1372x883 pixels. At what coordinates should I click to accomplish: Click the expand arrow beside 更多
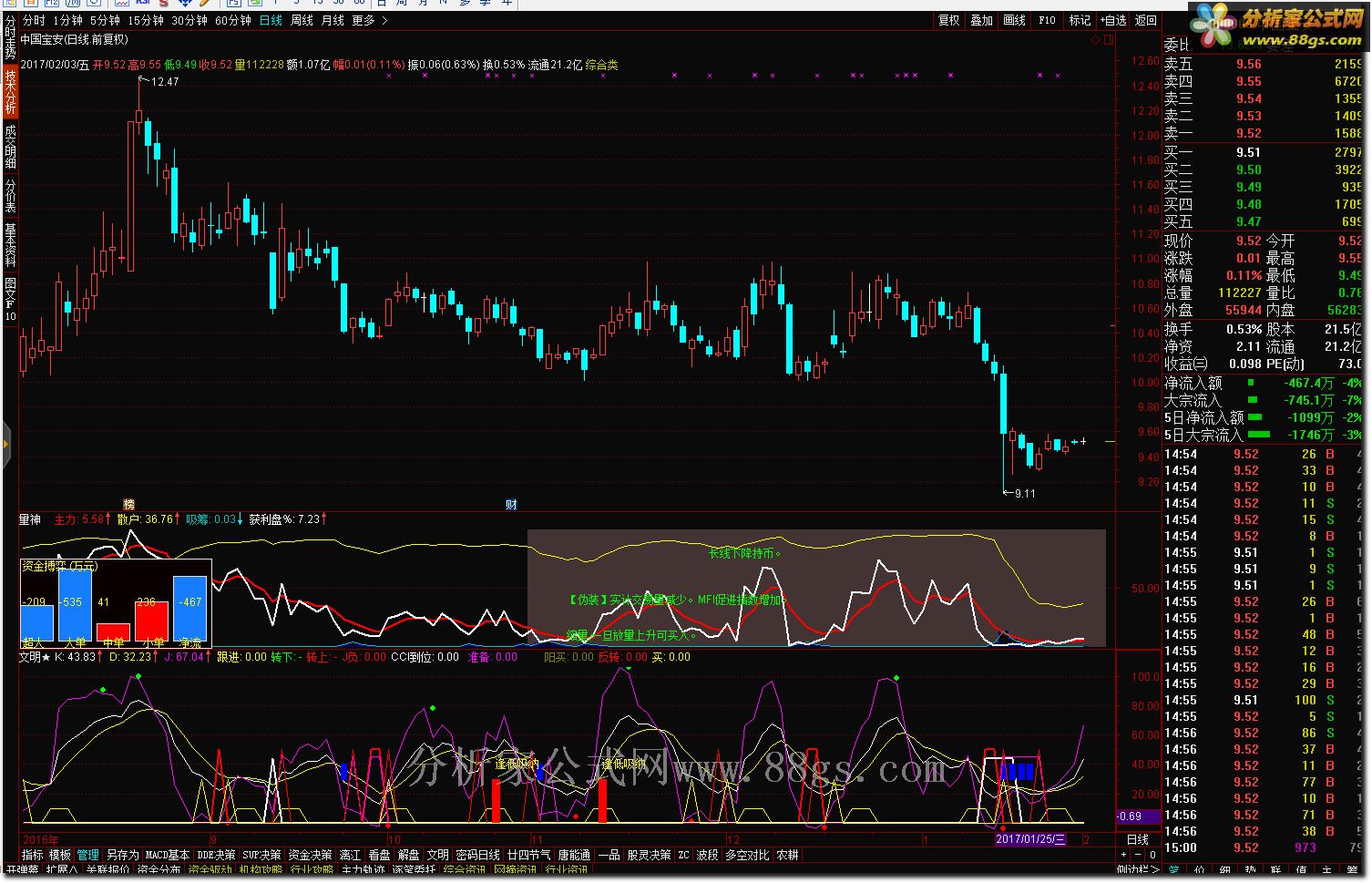(384, 20)
